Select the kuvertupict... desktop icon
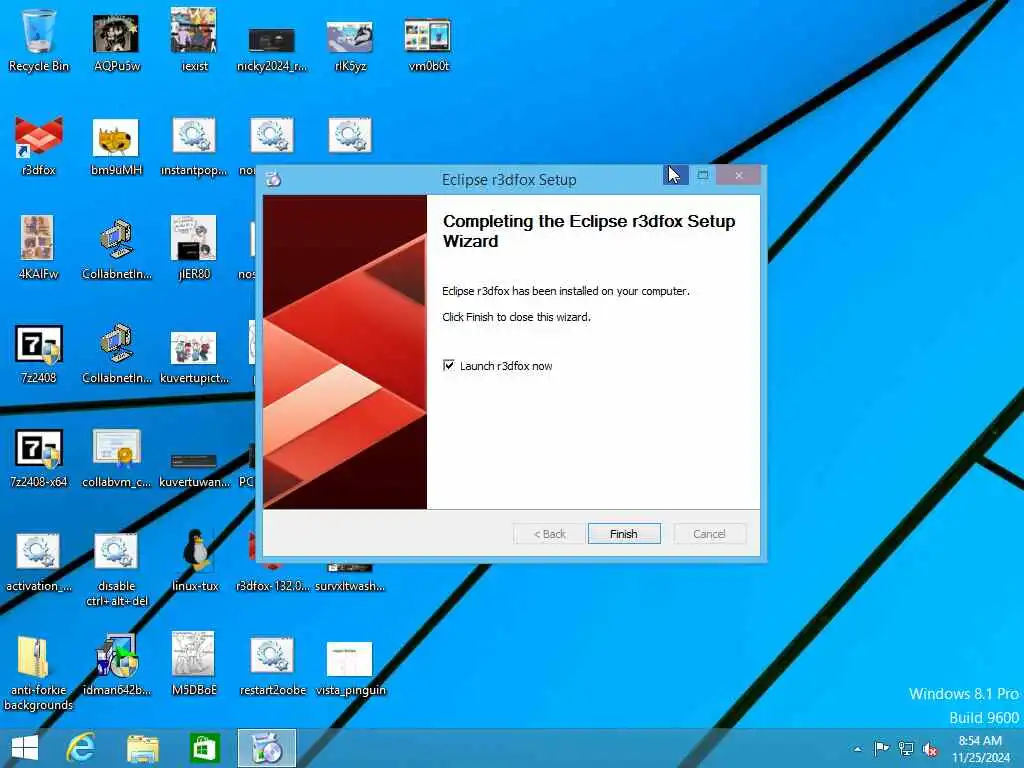This screenshot has height=768, width=1024. click(194, 356)
